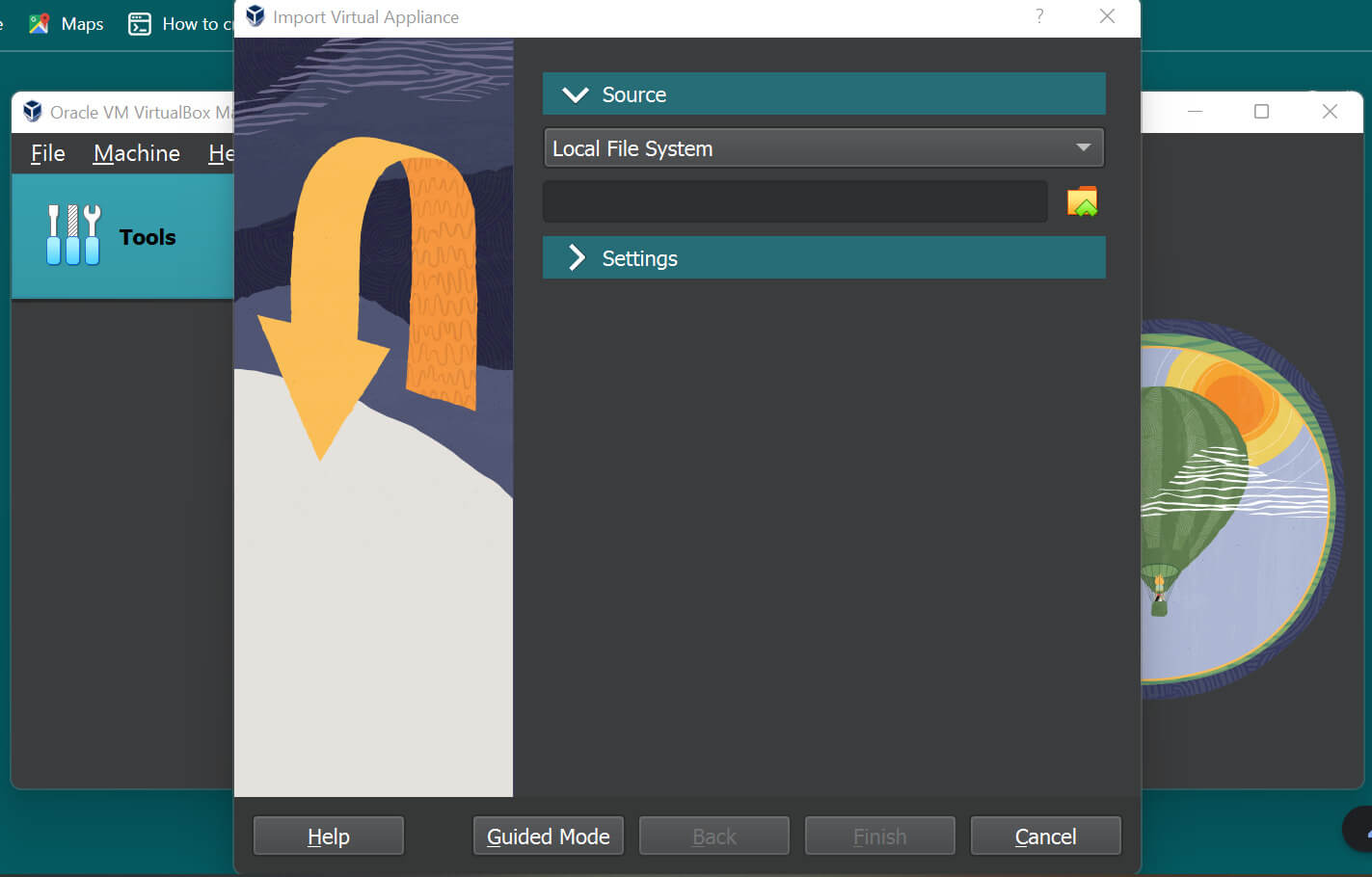Click the terminal icon next to 'How to'

point(139,23)
